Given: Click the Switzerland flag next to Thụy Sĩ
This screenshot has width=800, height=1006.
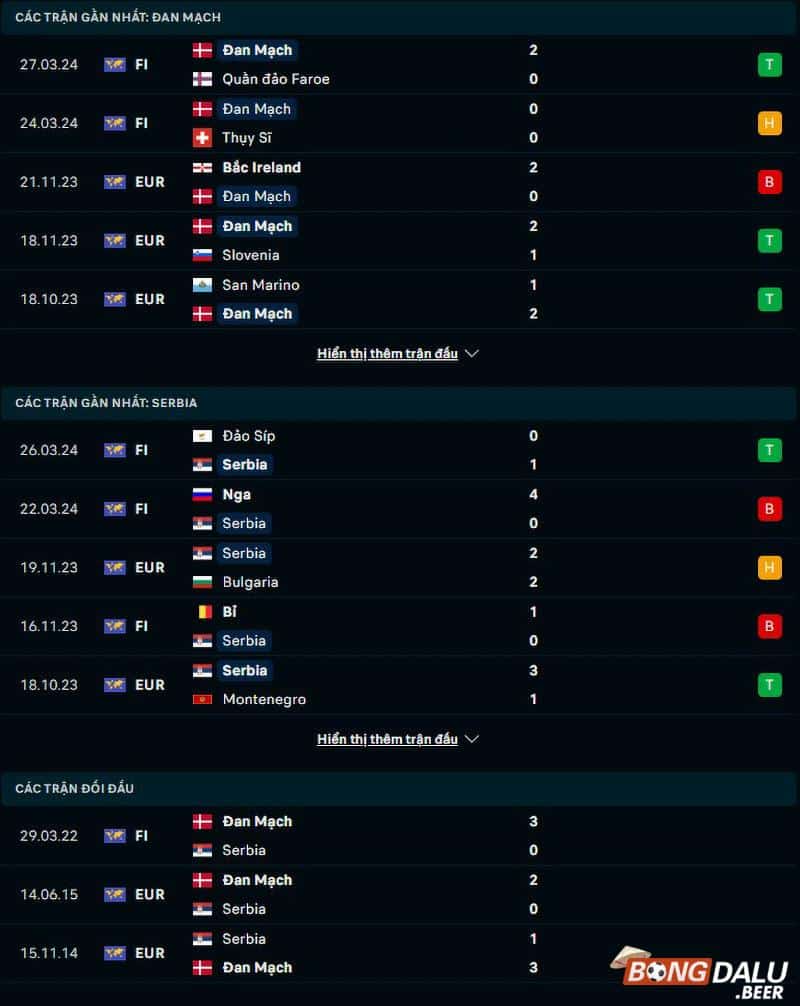Looking at the screenshot, I should pos(202,138).
